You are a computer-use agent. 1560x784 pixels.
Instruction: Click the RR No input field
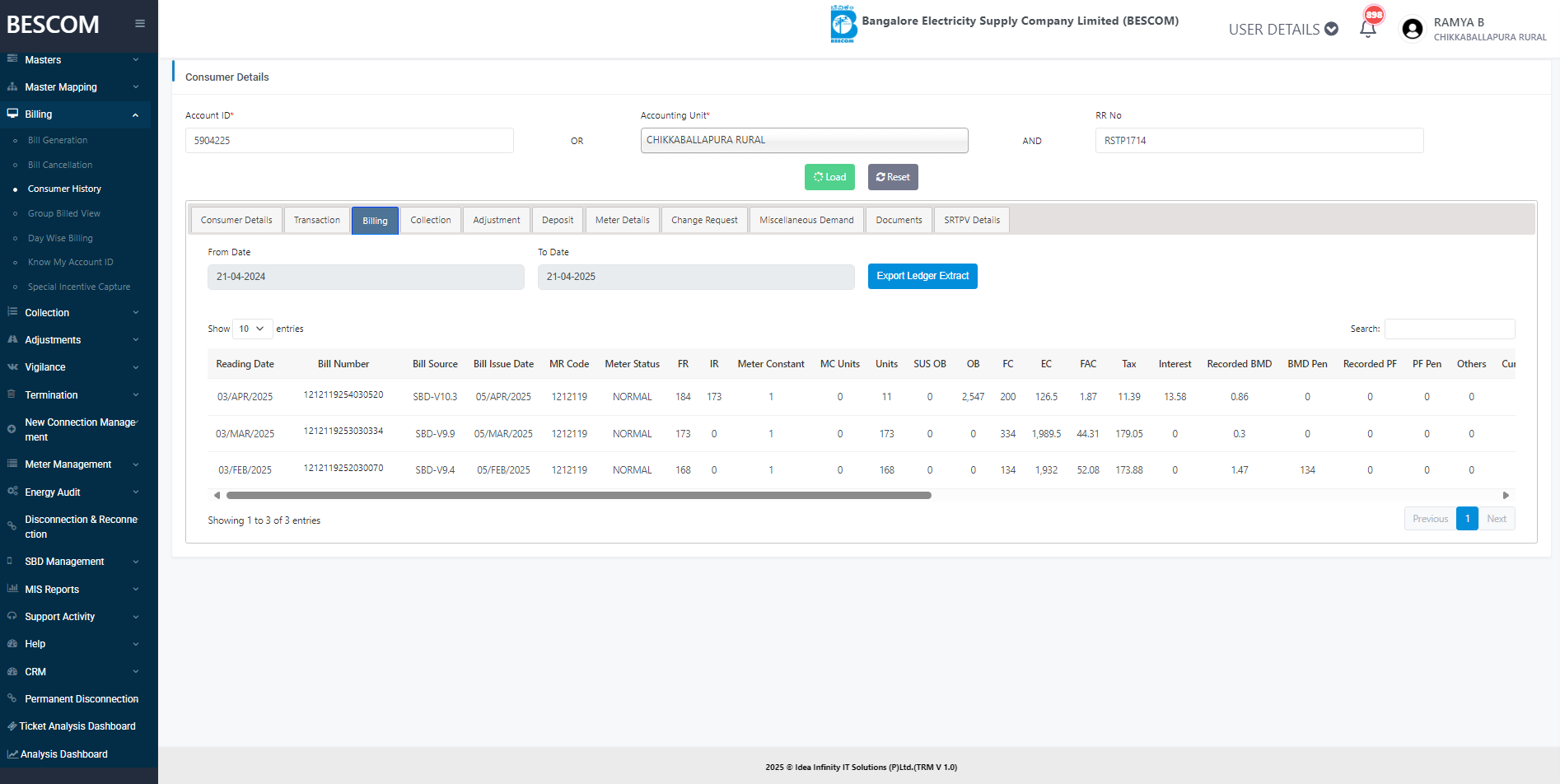pyautogui.click(x=1259, y=140)
